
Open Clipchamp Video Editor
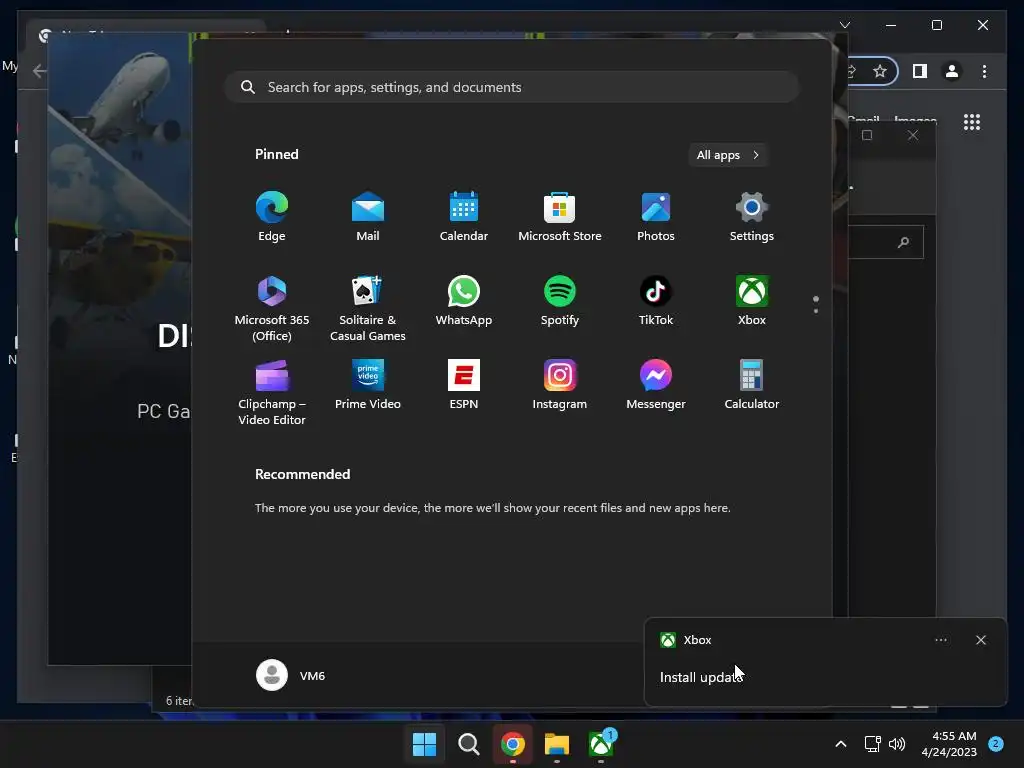pyautogui.click(x=272, y=392)
